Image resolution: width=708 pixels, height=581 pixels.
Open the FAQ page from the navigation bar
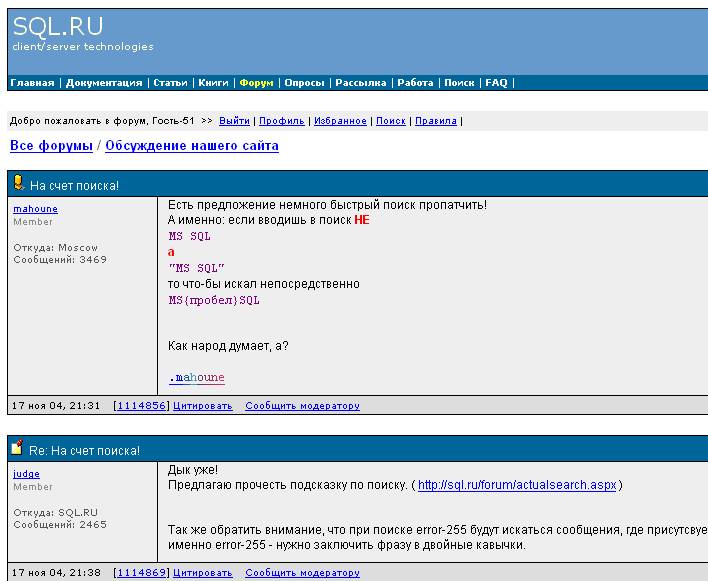pos(497,83)
